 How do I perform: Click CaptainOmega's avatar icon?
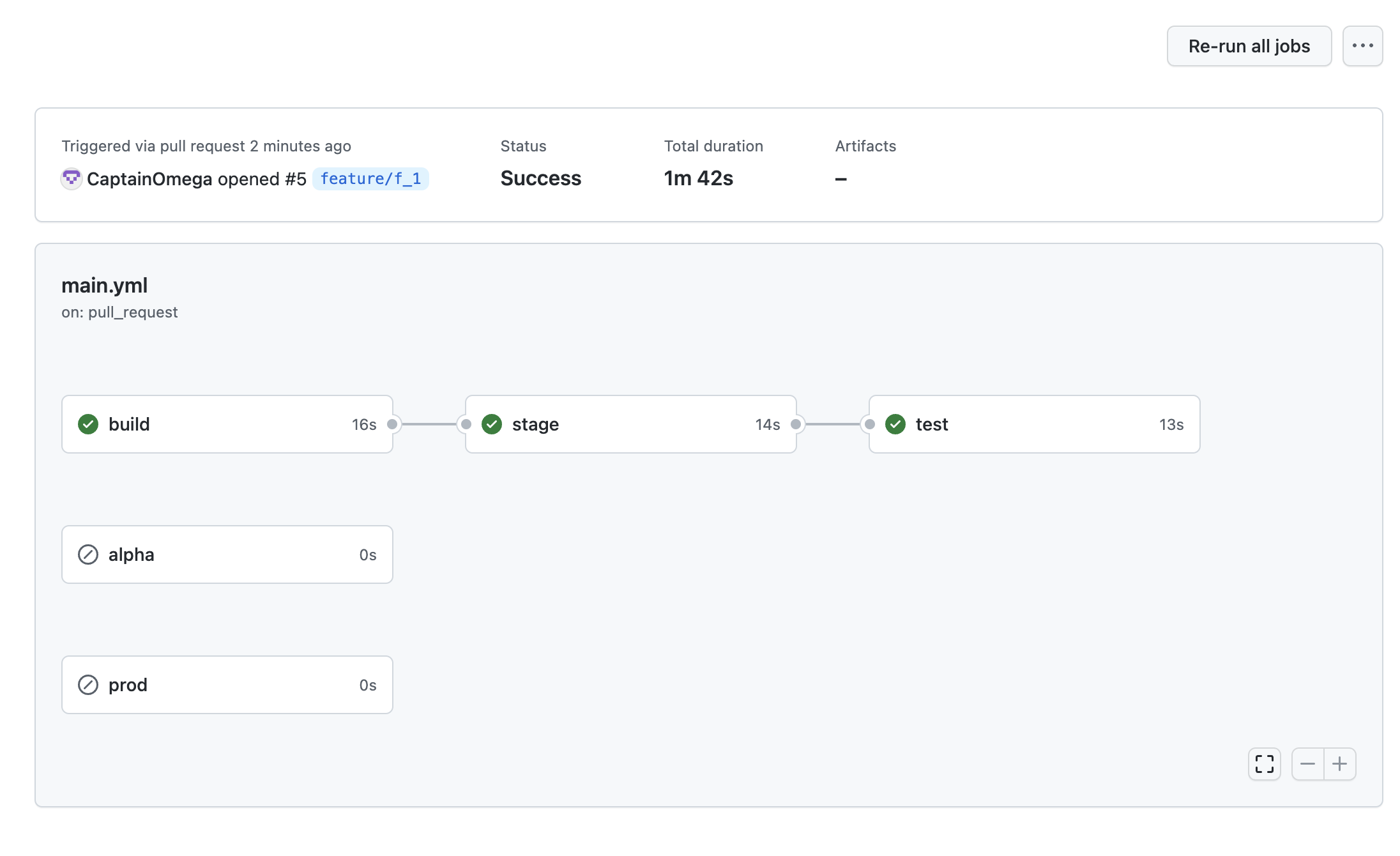click(x=72, y=179)
